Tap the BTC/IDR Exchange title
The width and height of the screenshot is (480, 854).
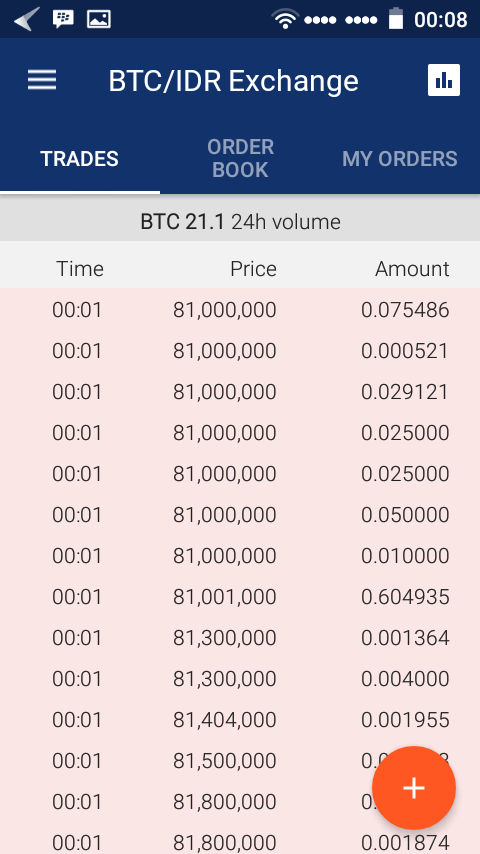tap(233, 81)
